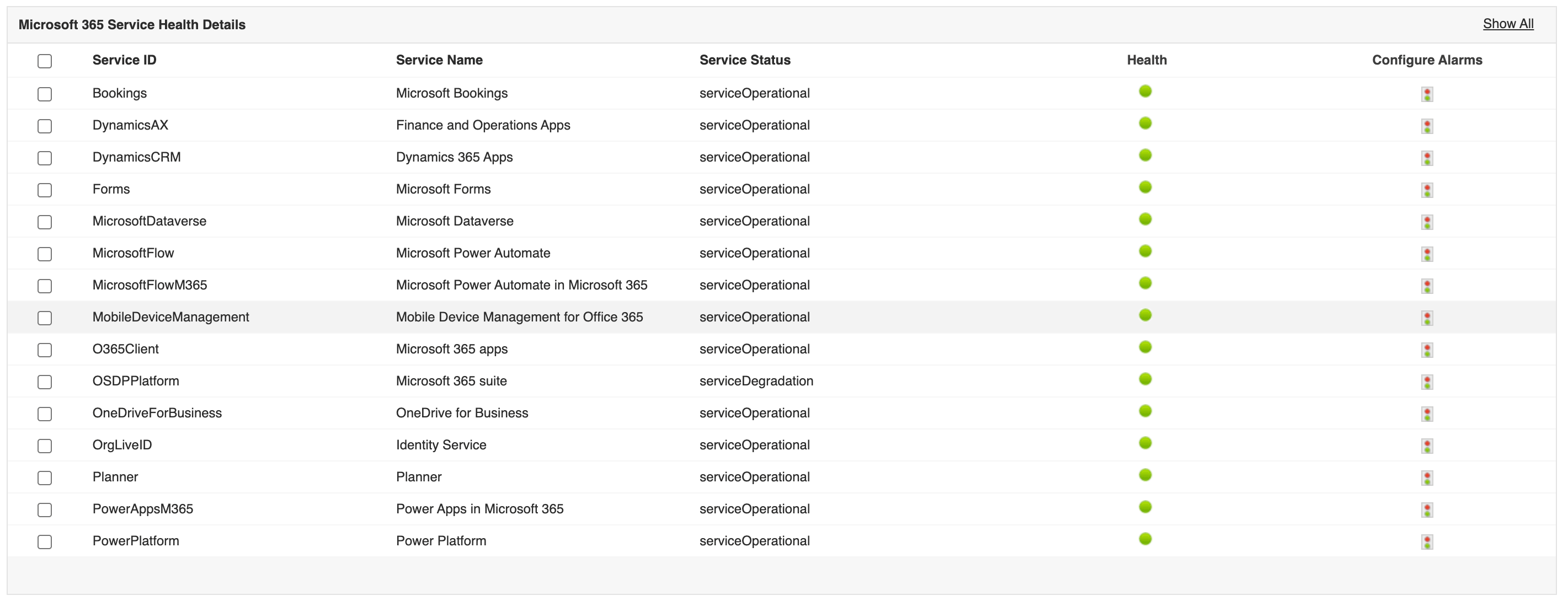Select the DynamicsAX row checkbox

[45, 126]
